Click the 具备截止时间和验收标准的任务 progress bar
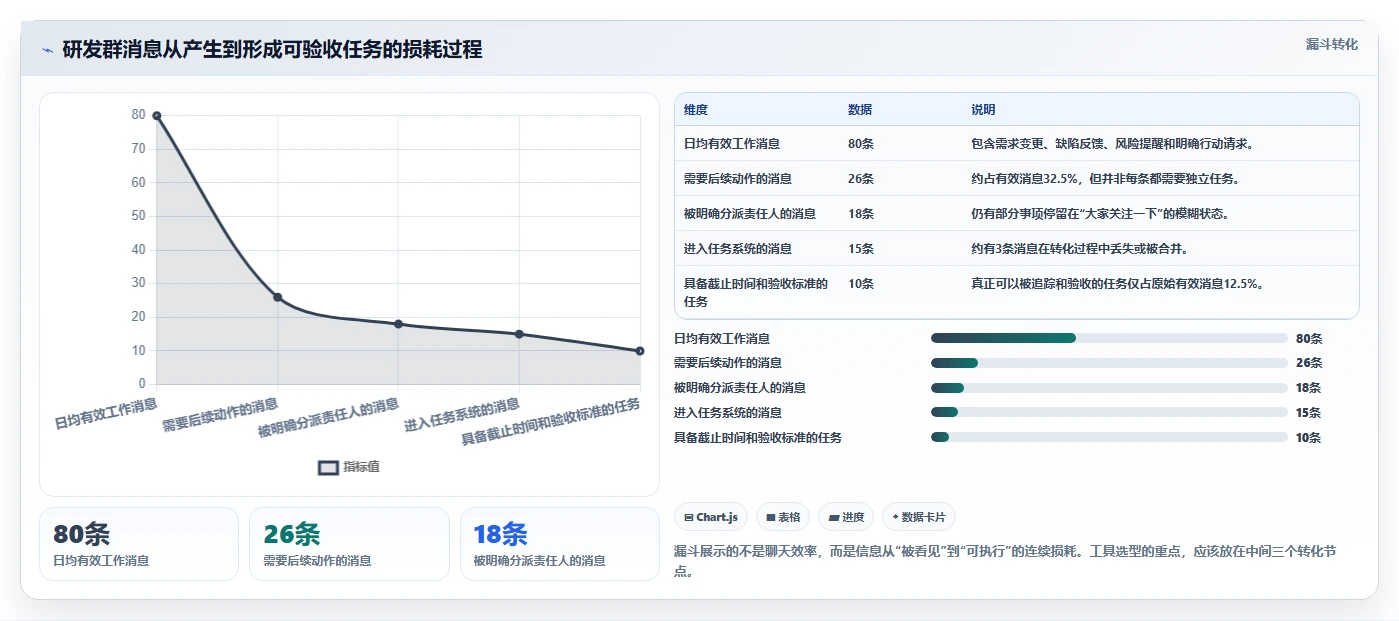Viewport: 1399px width, 621px height. (x=1109, y=438)
